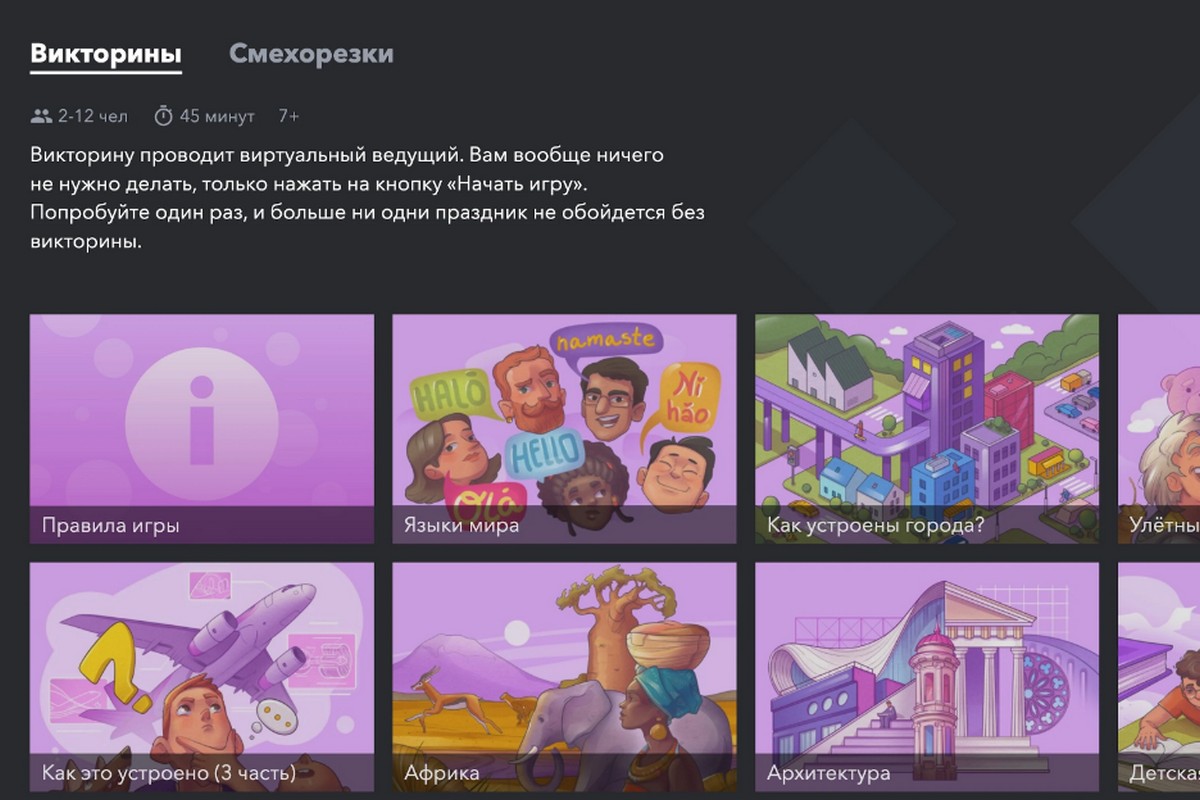The width and height of the screenshot is (1200, 800).
Task: Open the Смехорезки tab
Action: [311, 54]
